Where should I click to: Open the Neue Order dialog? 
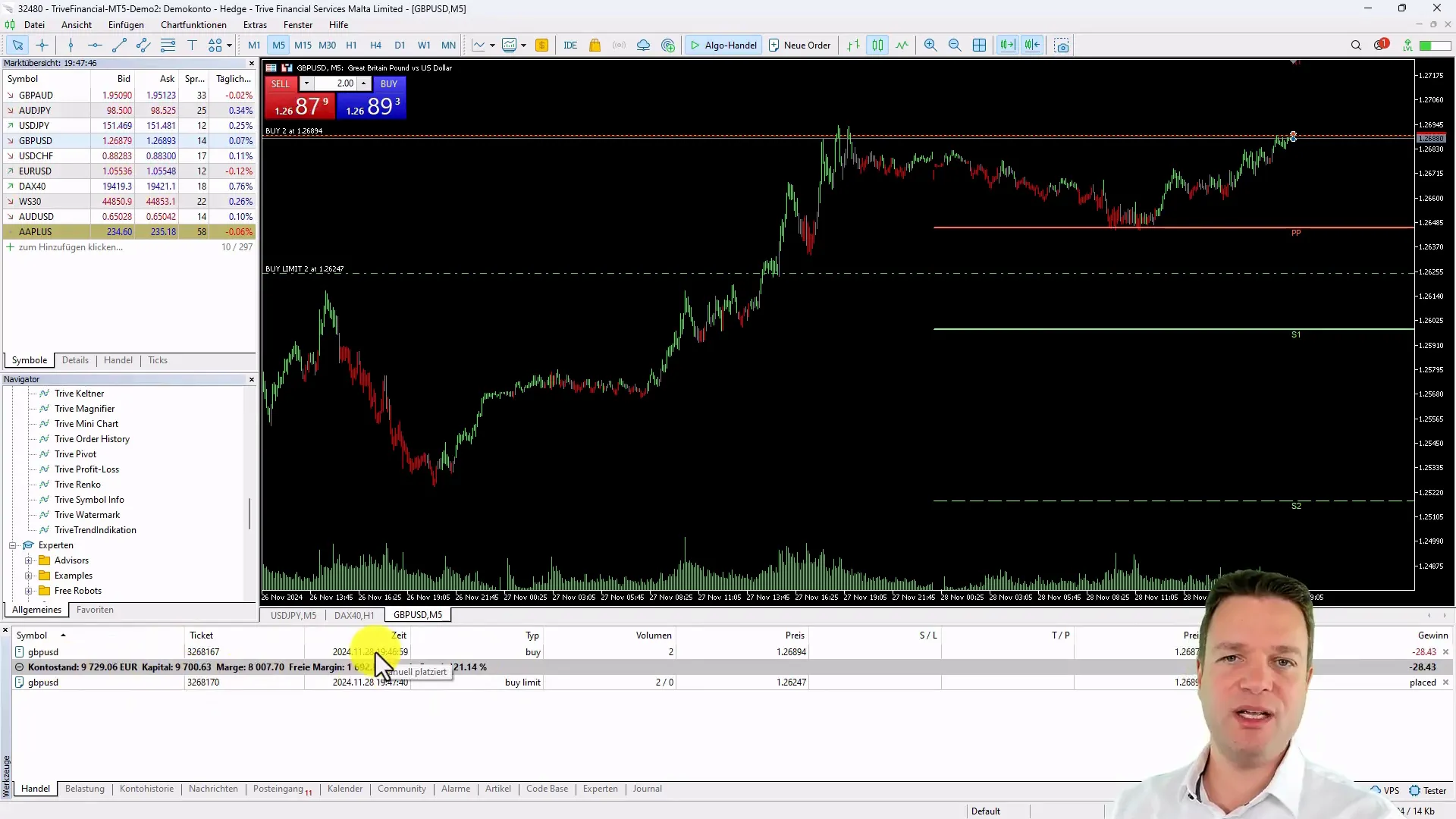click(800, 45)
